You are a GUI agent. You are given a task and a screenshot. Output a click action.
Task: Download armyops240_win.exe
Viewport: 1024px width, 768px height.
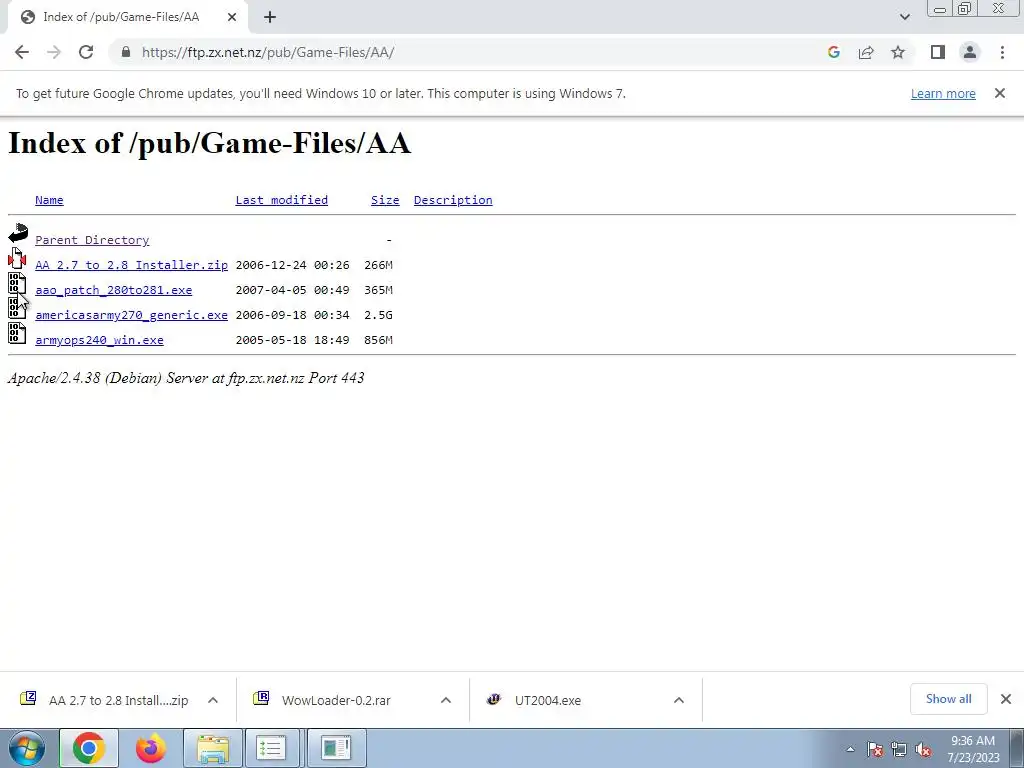(99, 340)
